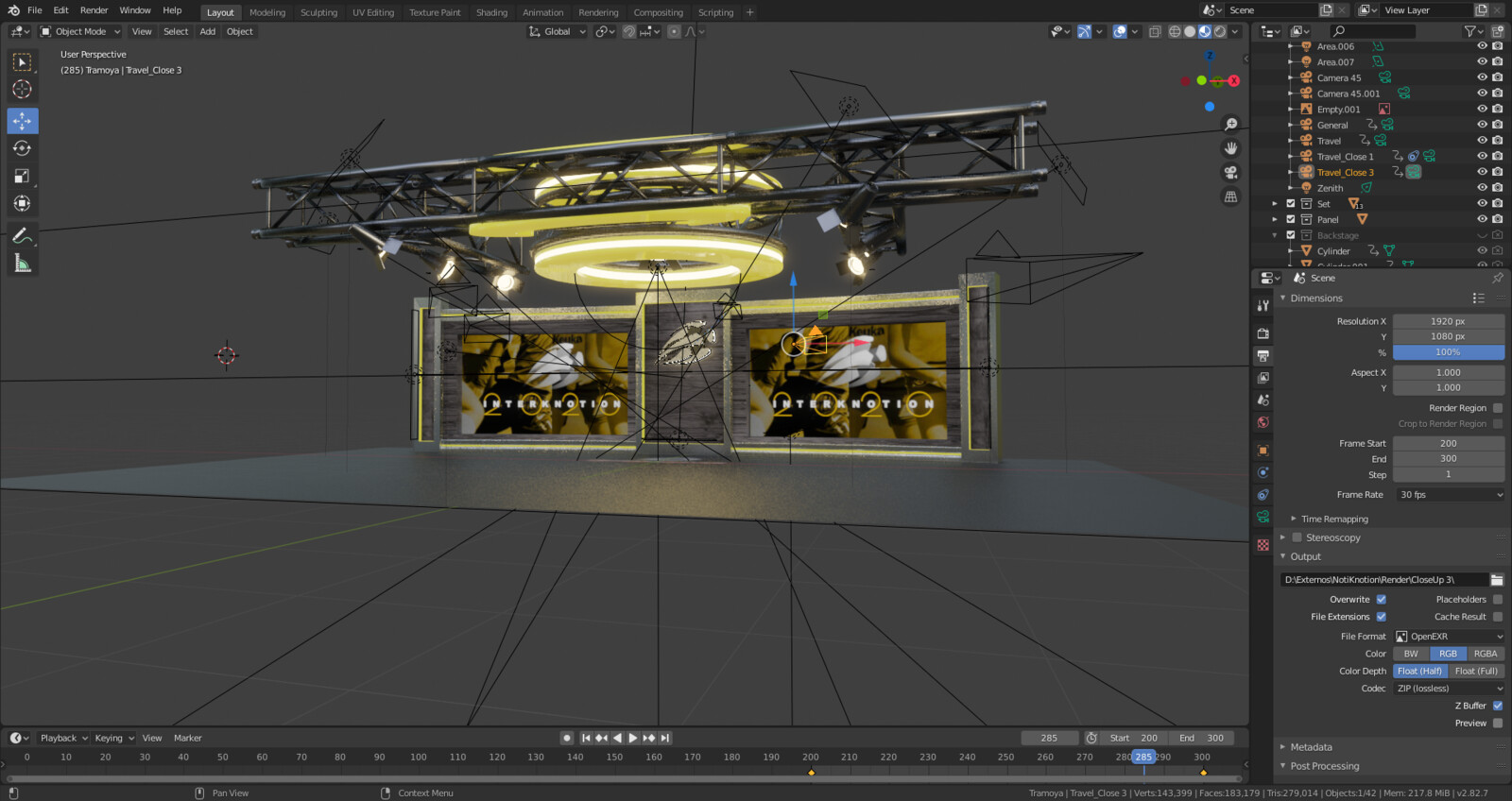Open the World properties tab
The height and width of the screenshot is (801, 1512).
(x=1263, y=422)
